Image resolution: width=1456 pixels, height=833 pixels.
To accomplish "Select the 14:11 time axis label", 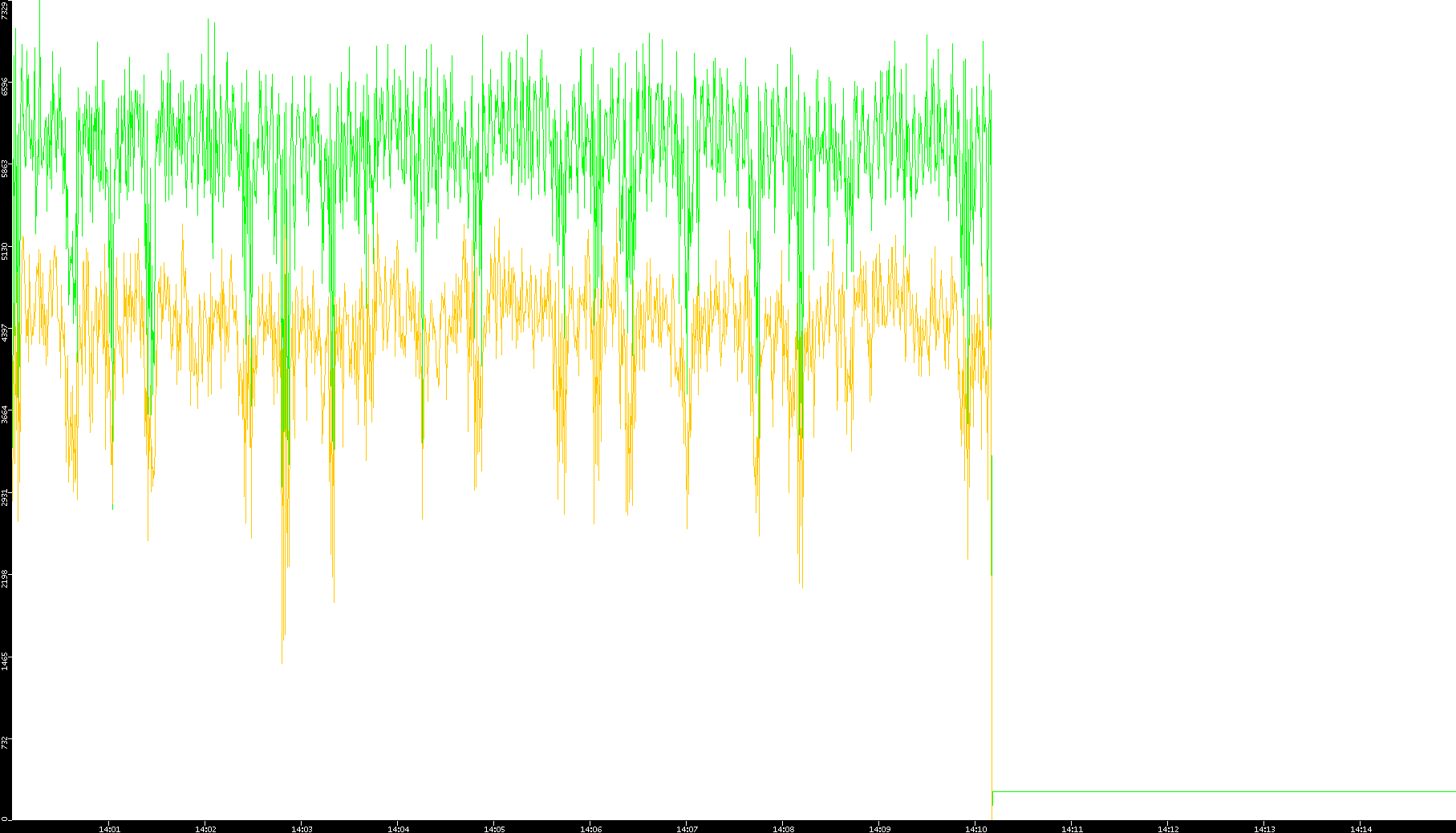I will tap(1072, 829).
